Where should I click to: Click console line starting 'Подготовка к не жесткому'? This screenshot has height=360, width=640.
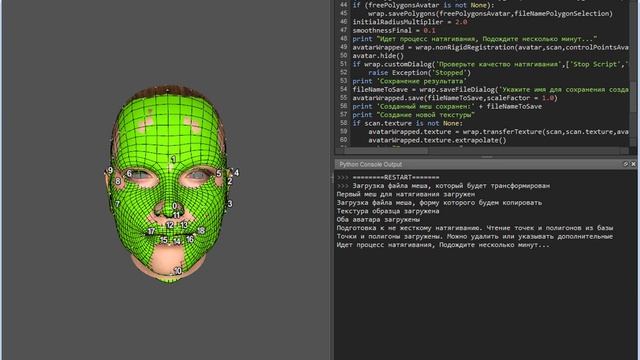(475, 228)
